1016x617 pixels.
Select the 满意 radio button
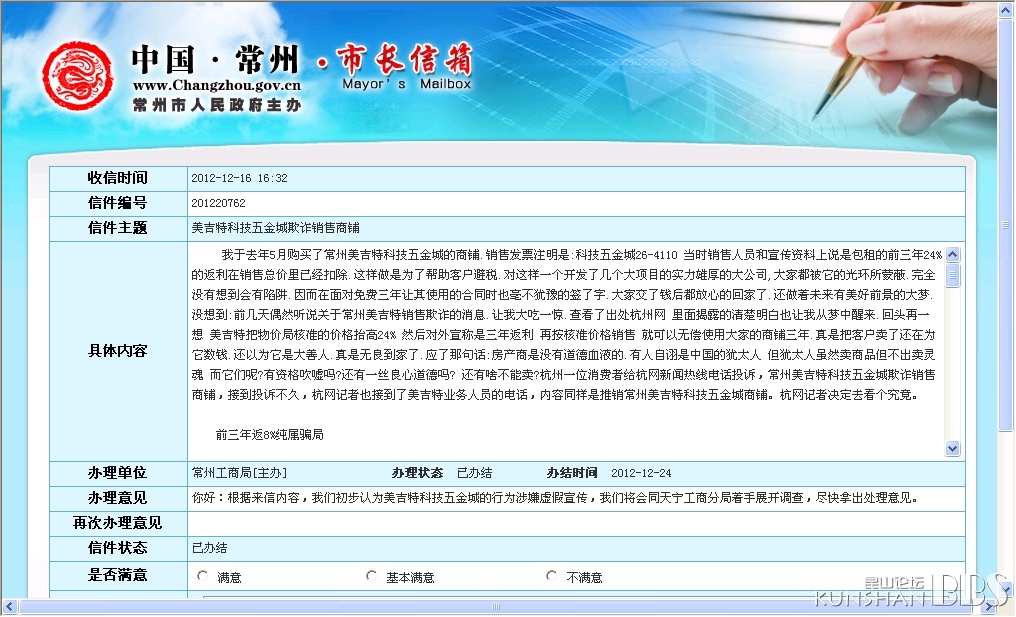pos(203,576)
